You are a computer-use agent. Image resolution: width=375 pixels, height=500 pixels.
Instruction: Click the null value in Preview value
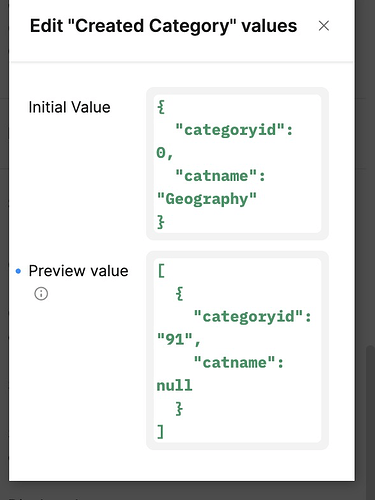[174, 385]
